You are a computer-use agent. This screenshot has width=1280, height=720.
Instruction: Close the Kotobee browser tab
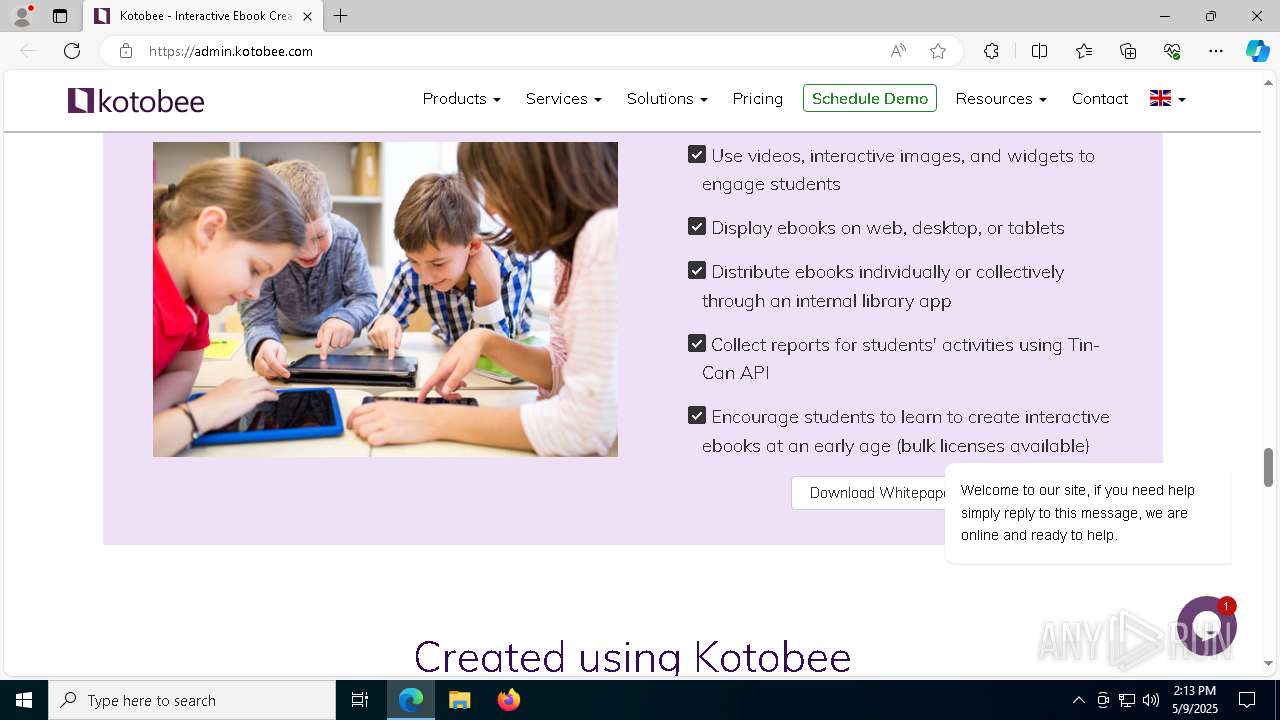(x=307, y=16)
